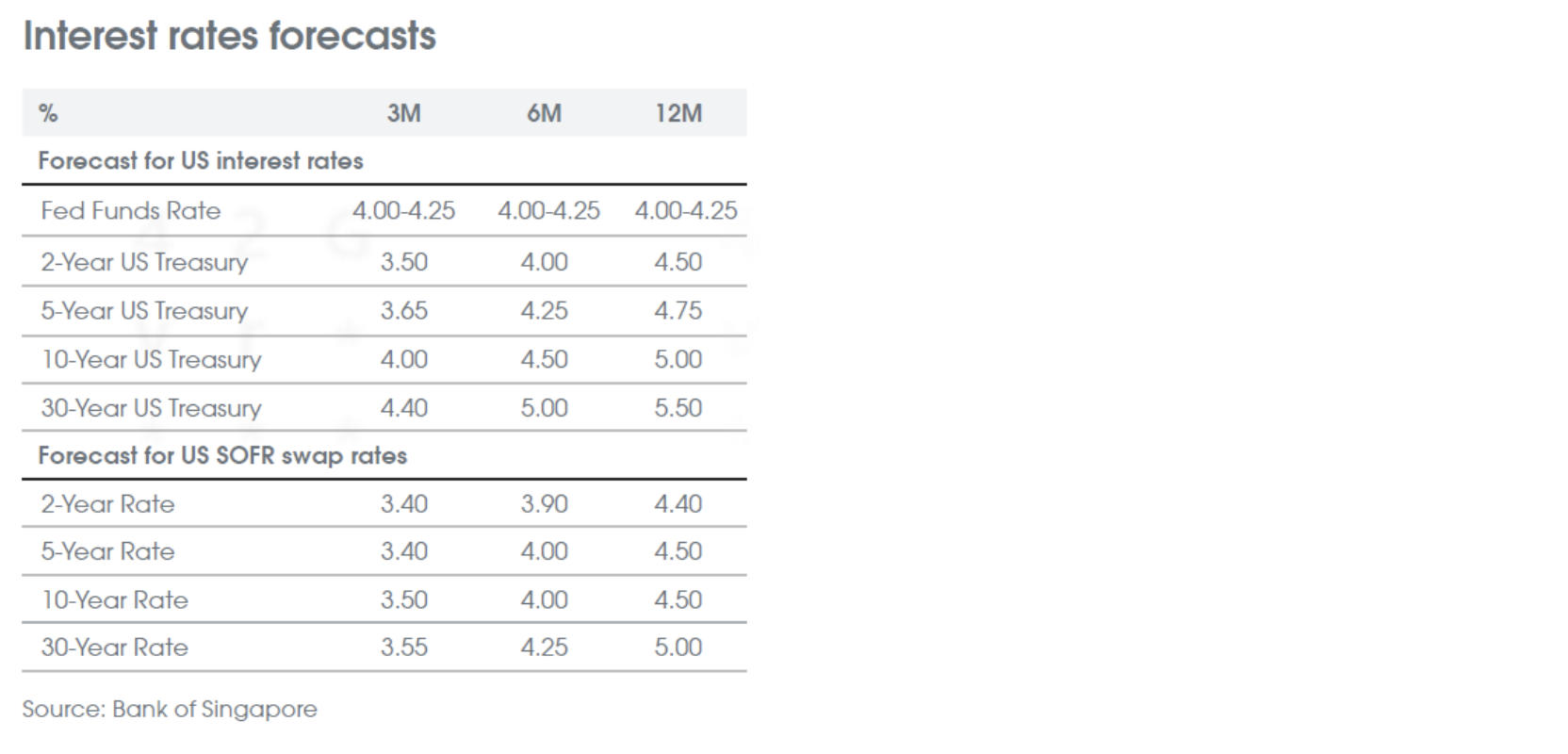Click the Forecast for US SOFR swap rates heading
The width and height of the screenshot is (1568, 754).
[222, 455]
